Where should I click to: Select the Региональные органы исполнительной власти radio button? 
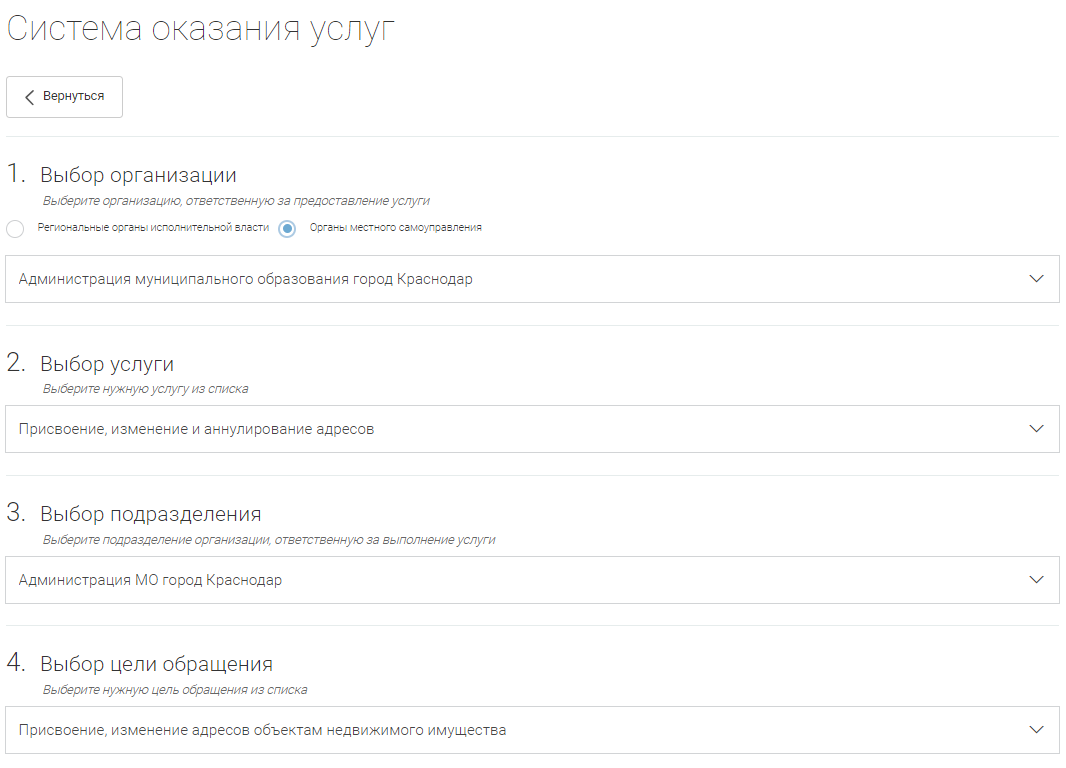tap(15, 229)
